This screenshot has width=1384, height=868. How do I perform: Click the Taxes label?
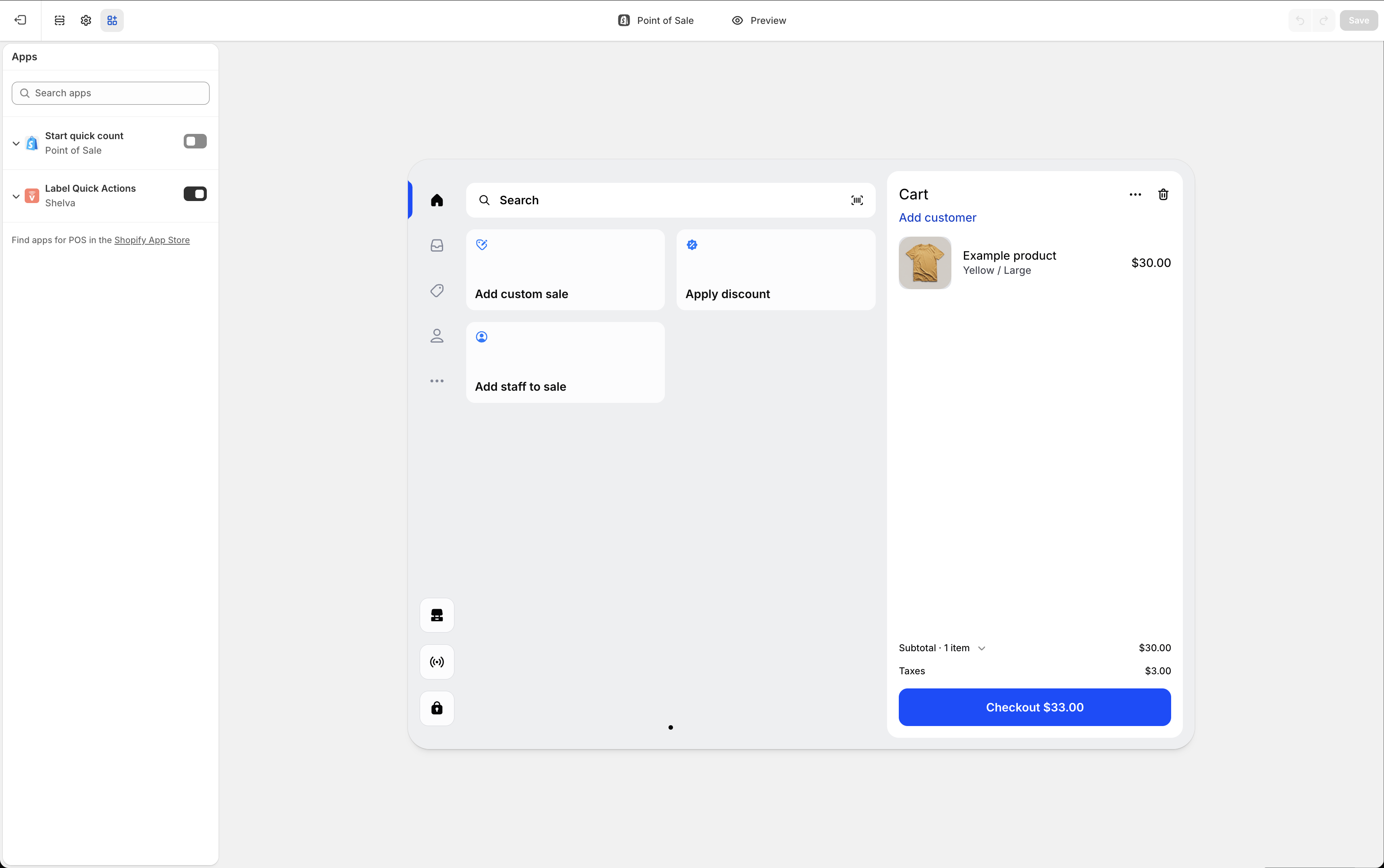point(911,671)
